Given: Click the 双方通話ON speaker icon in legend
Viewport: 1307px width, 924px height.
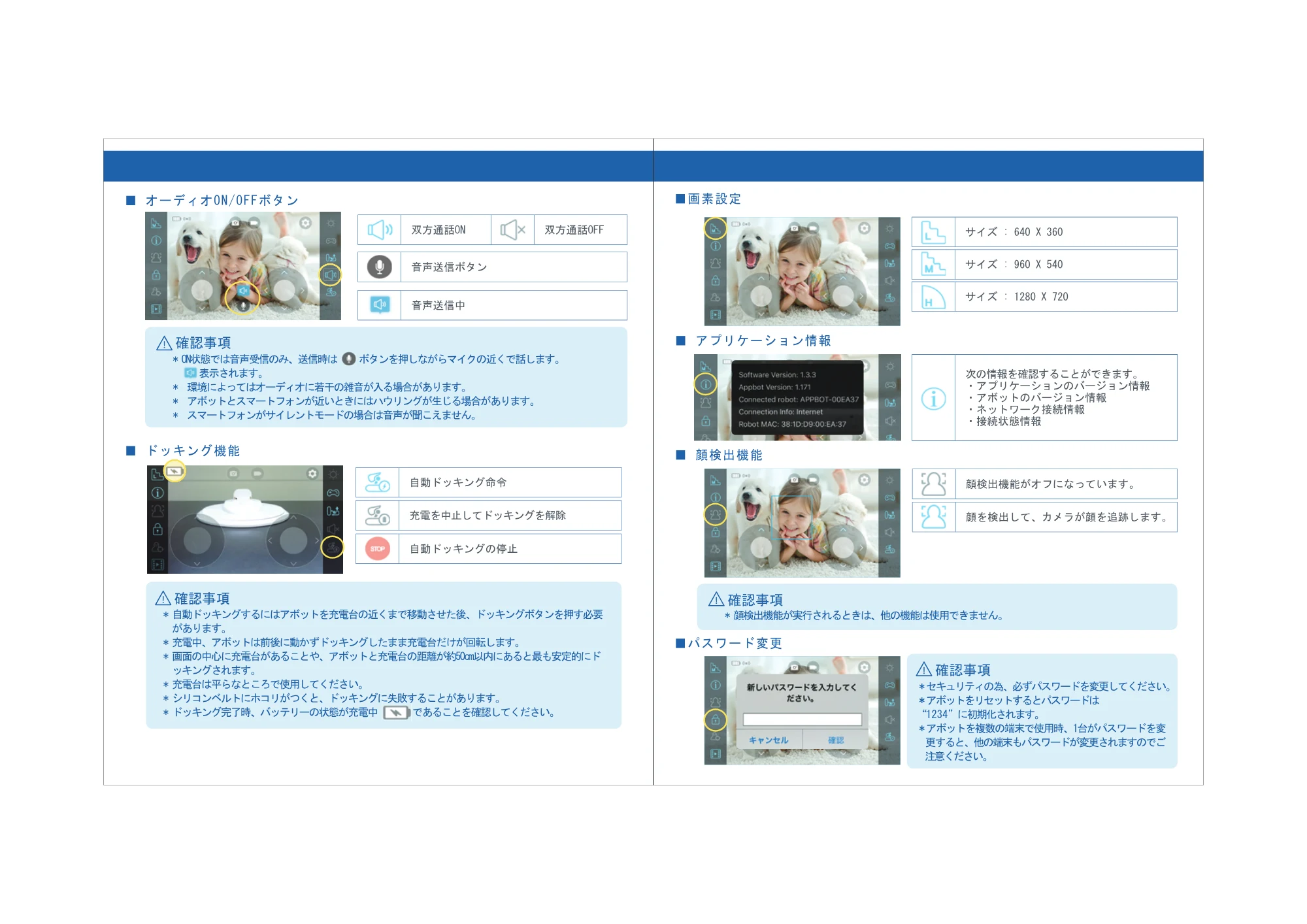Looking at the screenshot, I should tap(380, 230).
